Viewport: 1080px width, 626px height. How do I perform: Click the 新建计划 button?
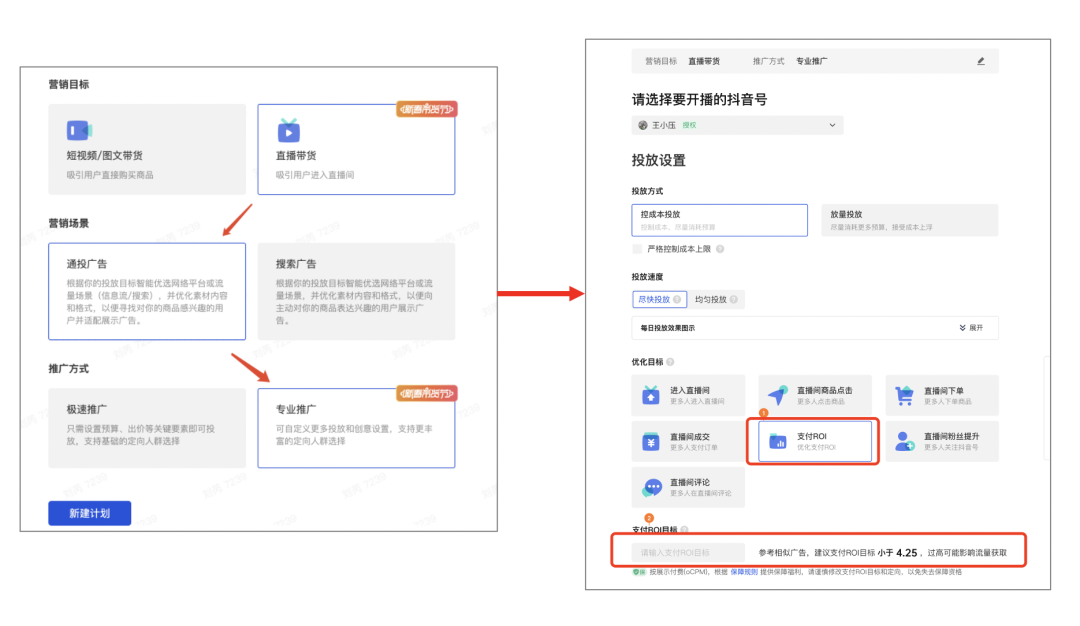pyautogui.click(x=90, y=513)
